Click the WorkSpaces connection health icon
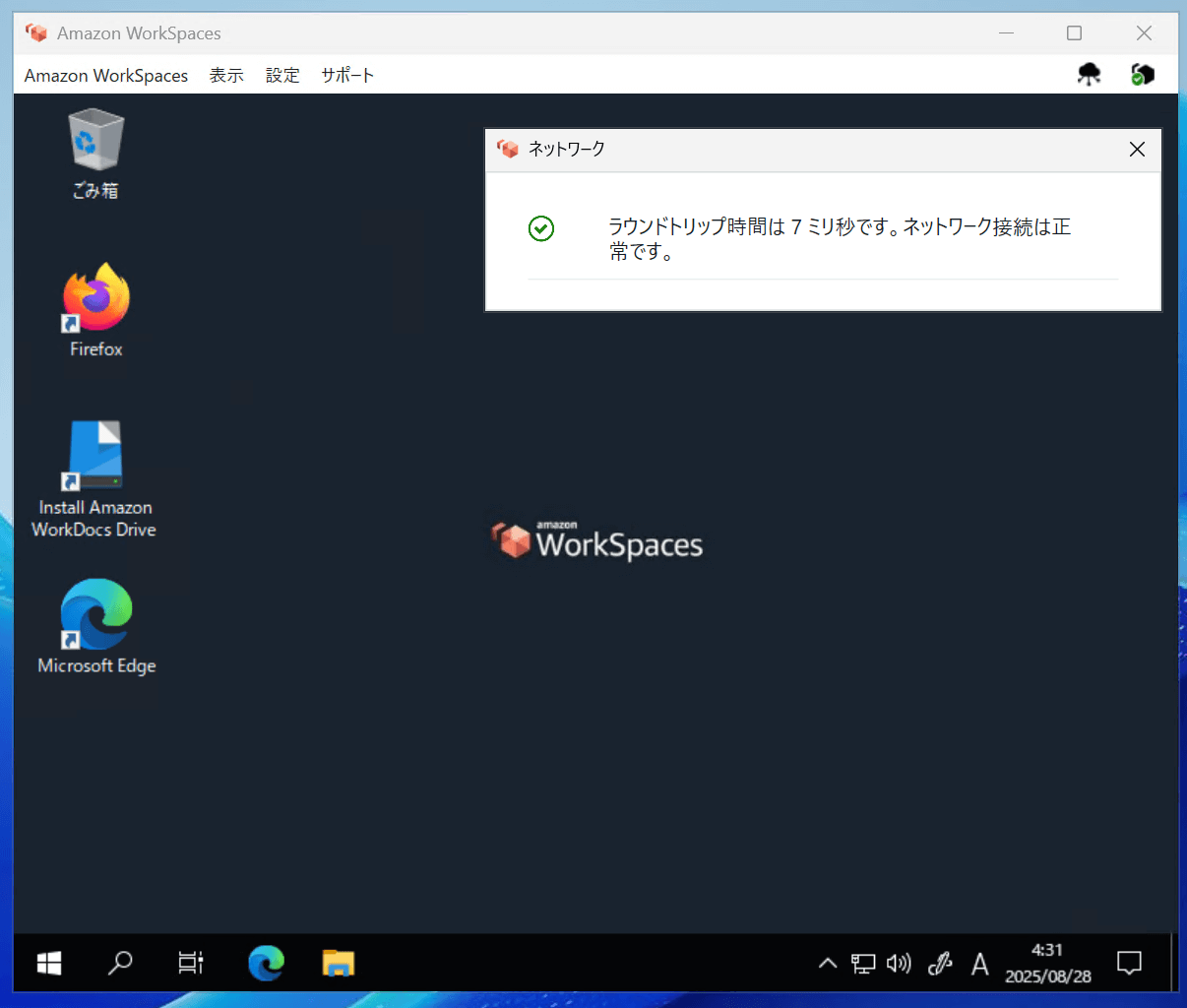1187x1008 pixels. pos(1142,75)
